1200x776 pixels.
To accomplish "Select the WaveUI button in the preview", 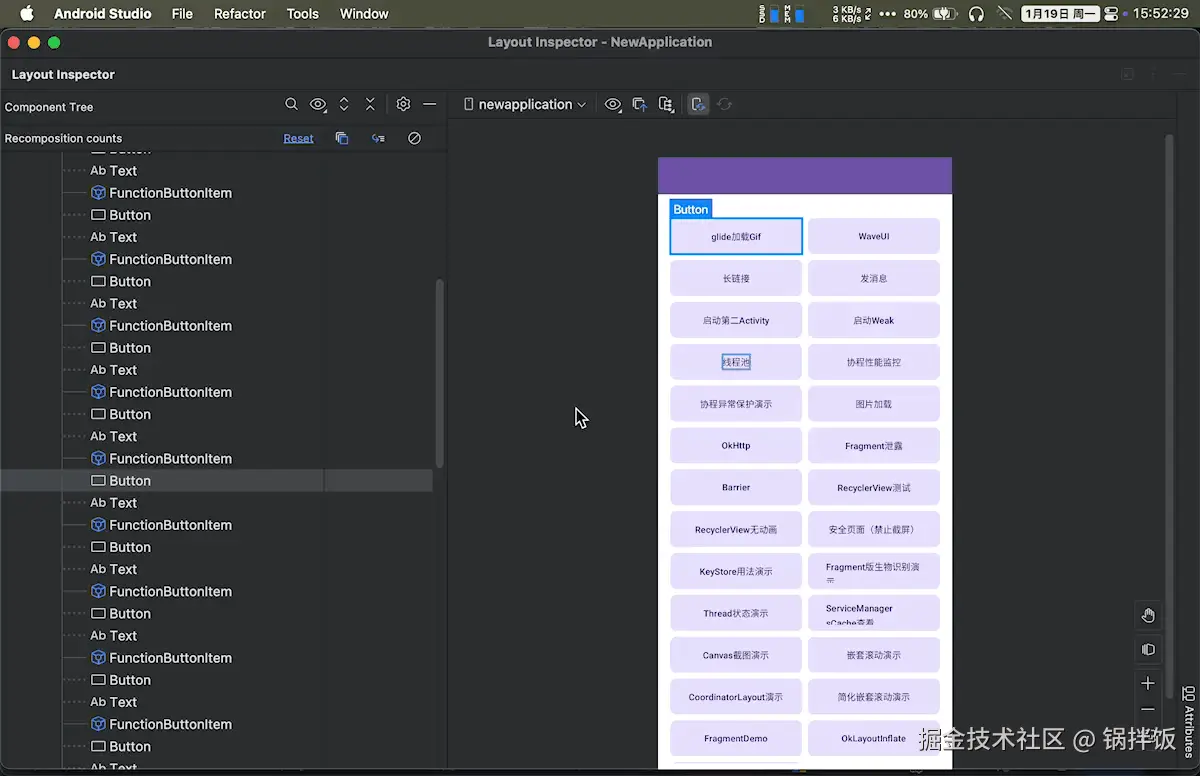I will 874,236.
